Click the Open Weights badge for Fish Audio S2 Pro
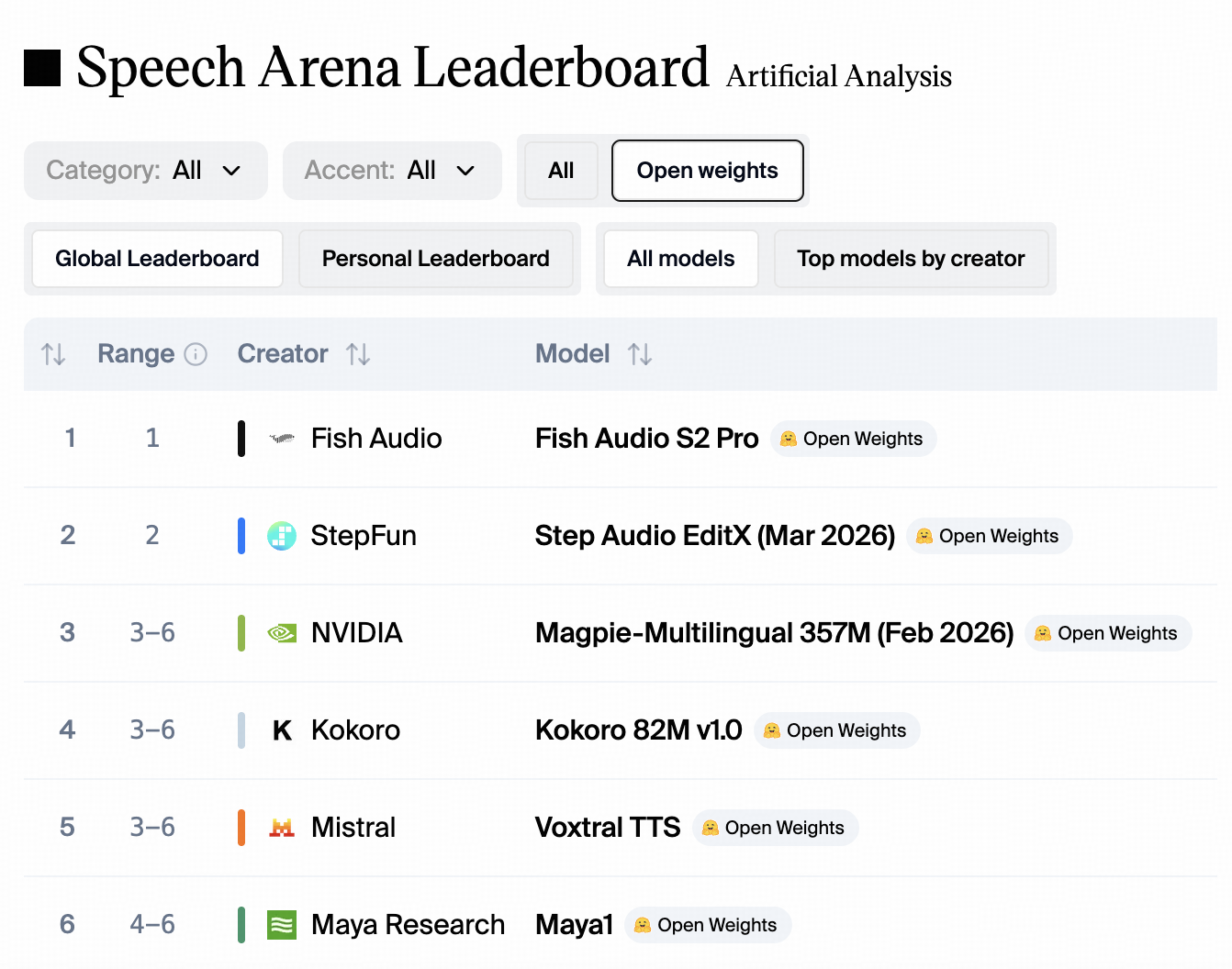The height and width of the screenshot is (969, 1232). [853, 439]
